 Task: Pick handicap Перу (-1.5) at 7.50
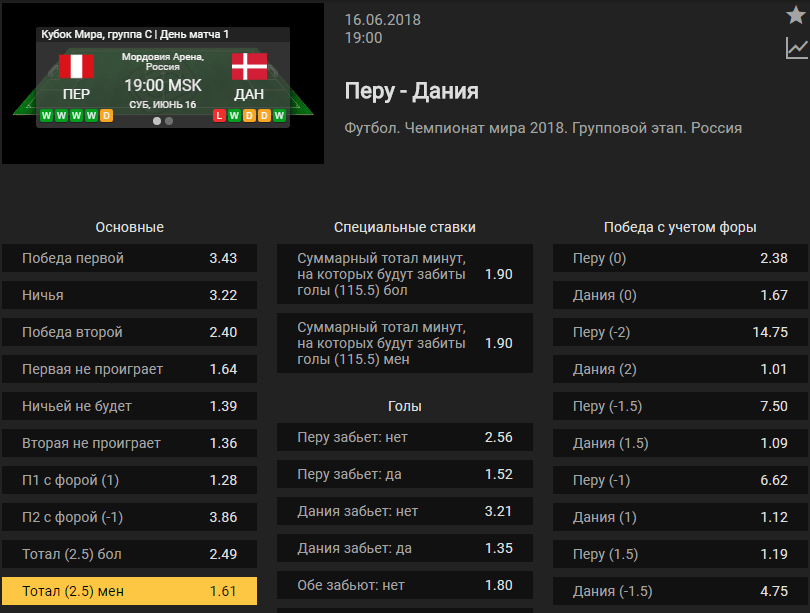pyautogui.click(x=680, y=406)
